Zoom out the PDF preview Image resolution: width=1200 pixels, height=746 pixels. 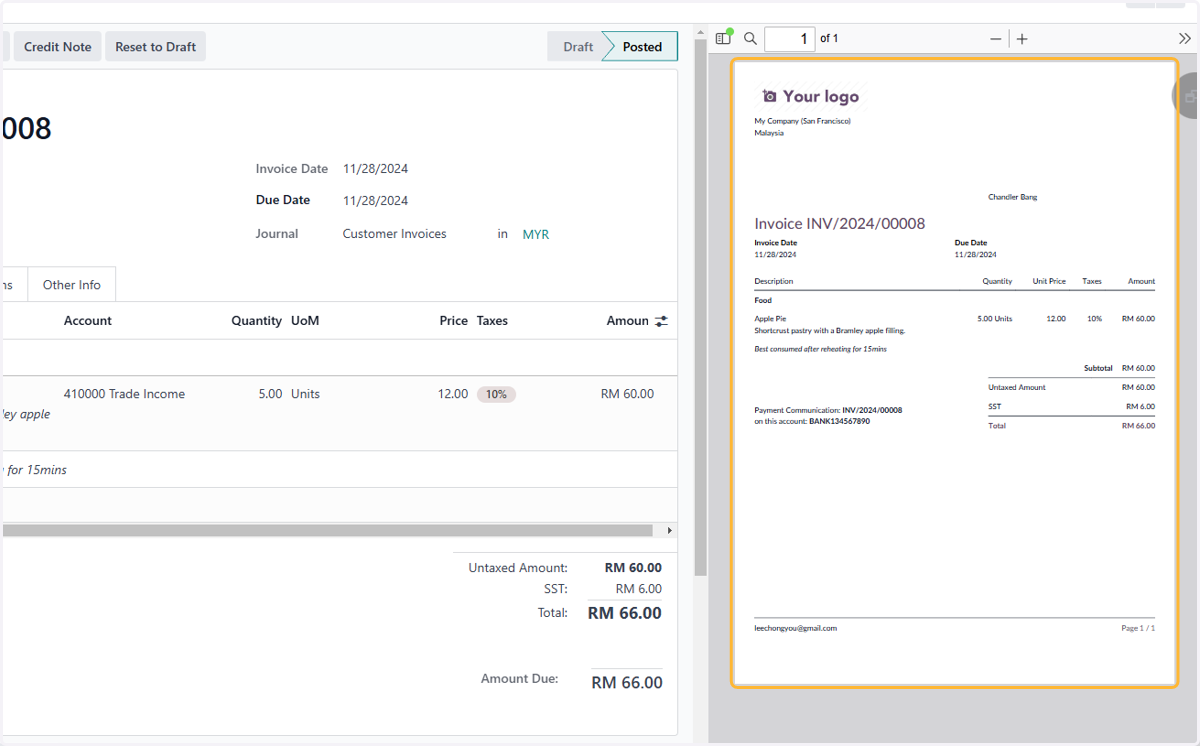[x=996, y=39]
